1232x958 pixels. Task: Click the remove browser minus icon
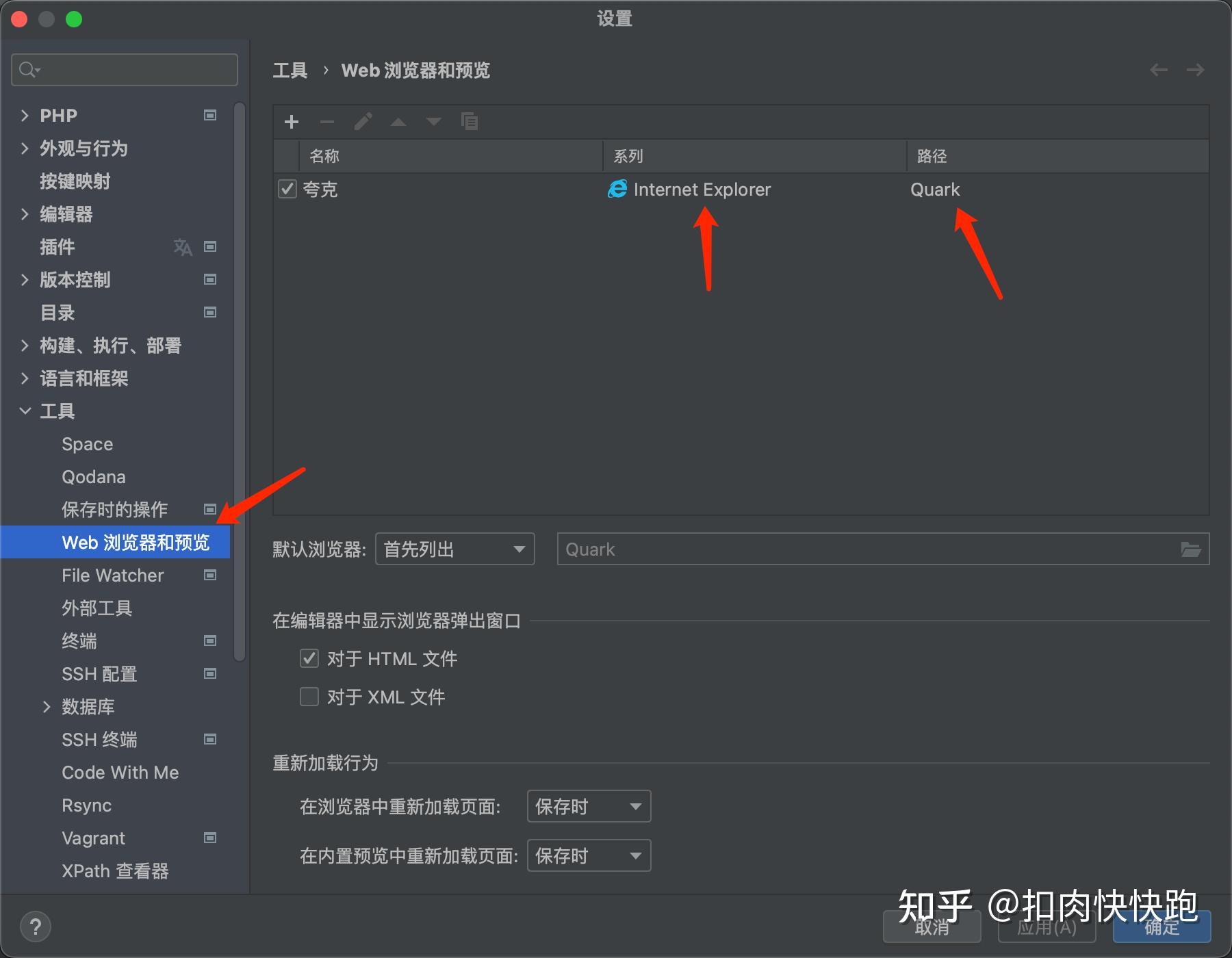(x=327, y=122)
